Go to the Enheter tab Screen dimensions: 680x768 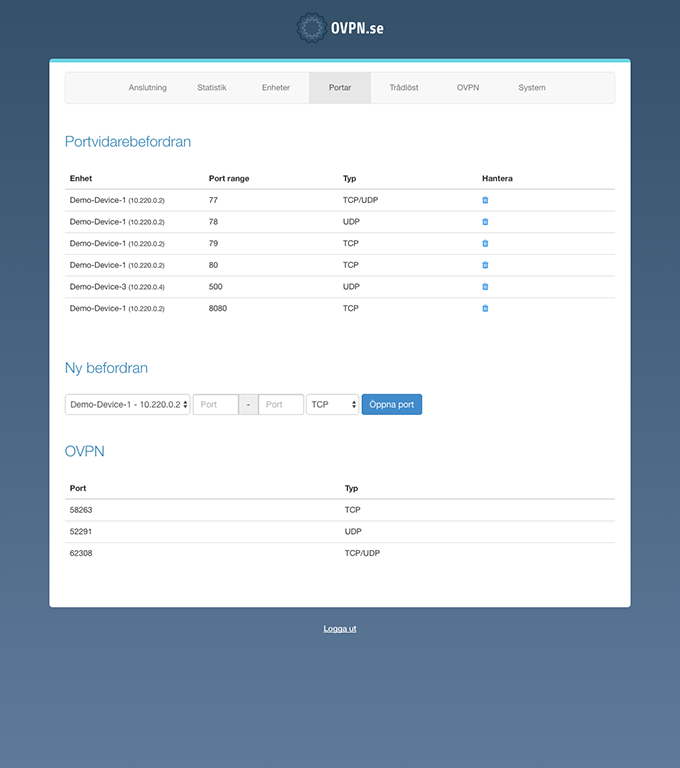[276, 88]
